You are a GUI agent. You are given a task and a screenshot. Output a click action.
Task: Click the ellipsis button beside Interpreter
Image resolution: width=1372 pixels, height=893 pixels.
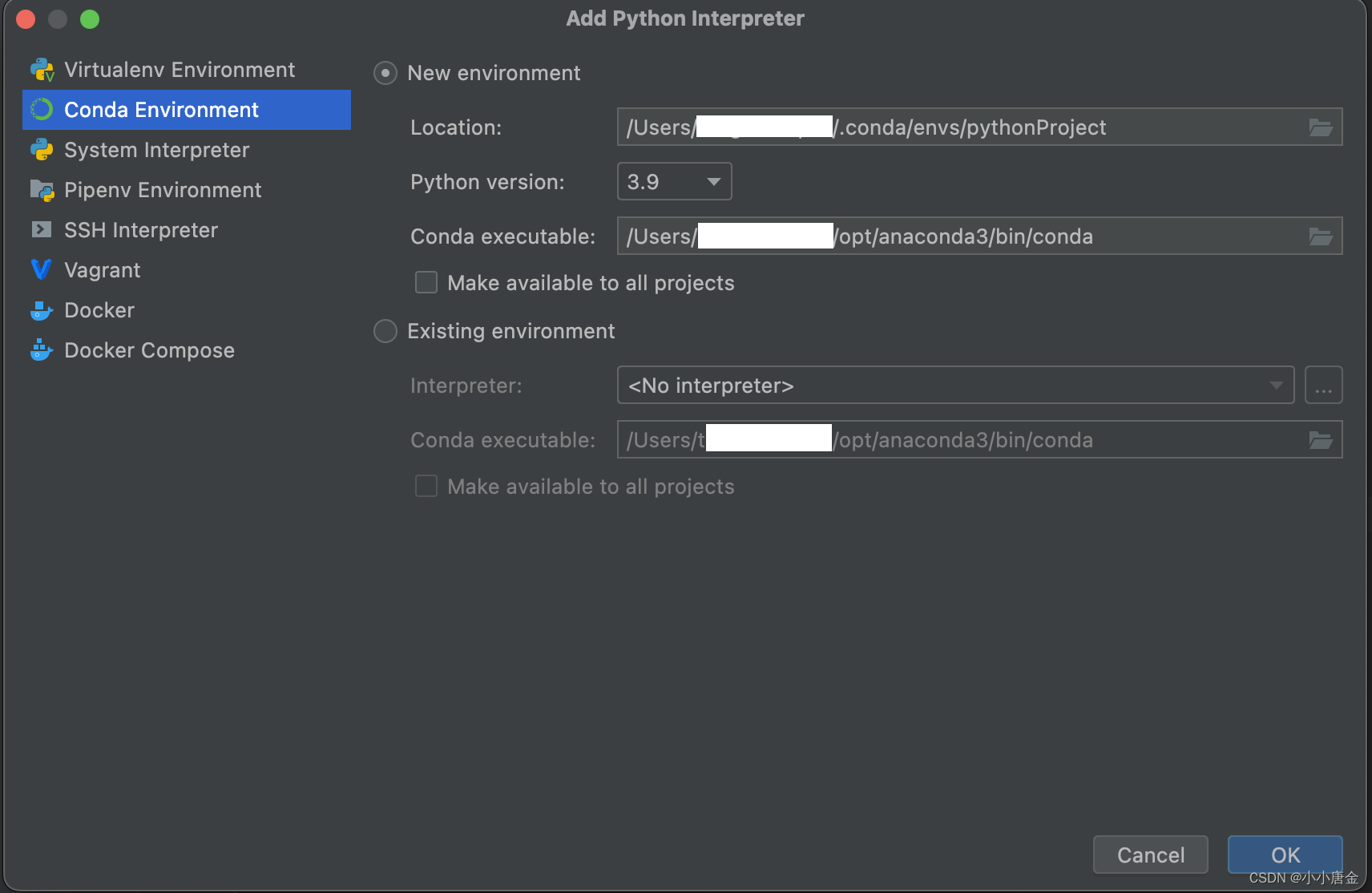tap(1324, 386)
